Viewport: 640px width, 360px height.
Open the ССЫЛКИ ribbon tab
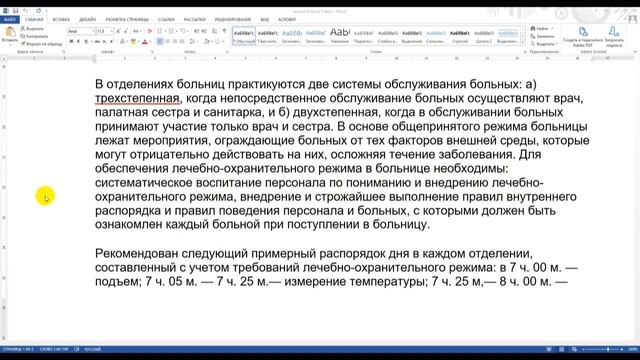coord(166,19)
